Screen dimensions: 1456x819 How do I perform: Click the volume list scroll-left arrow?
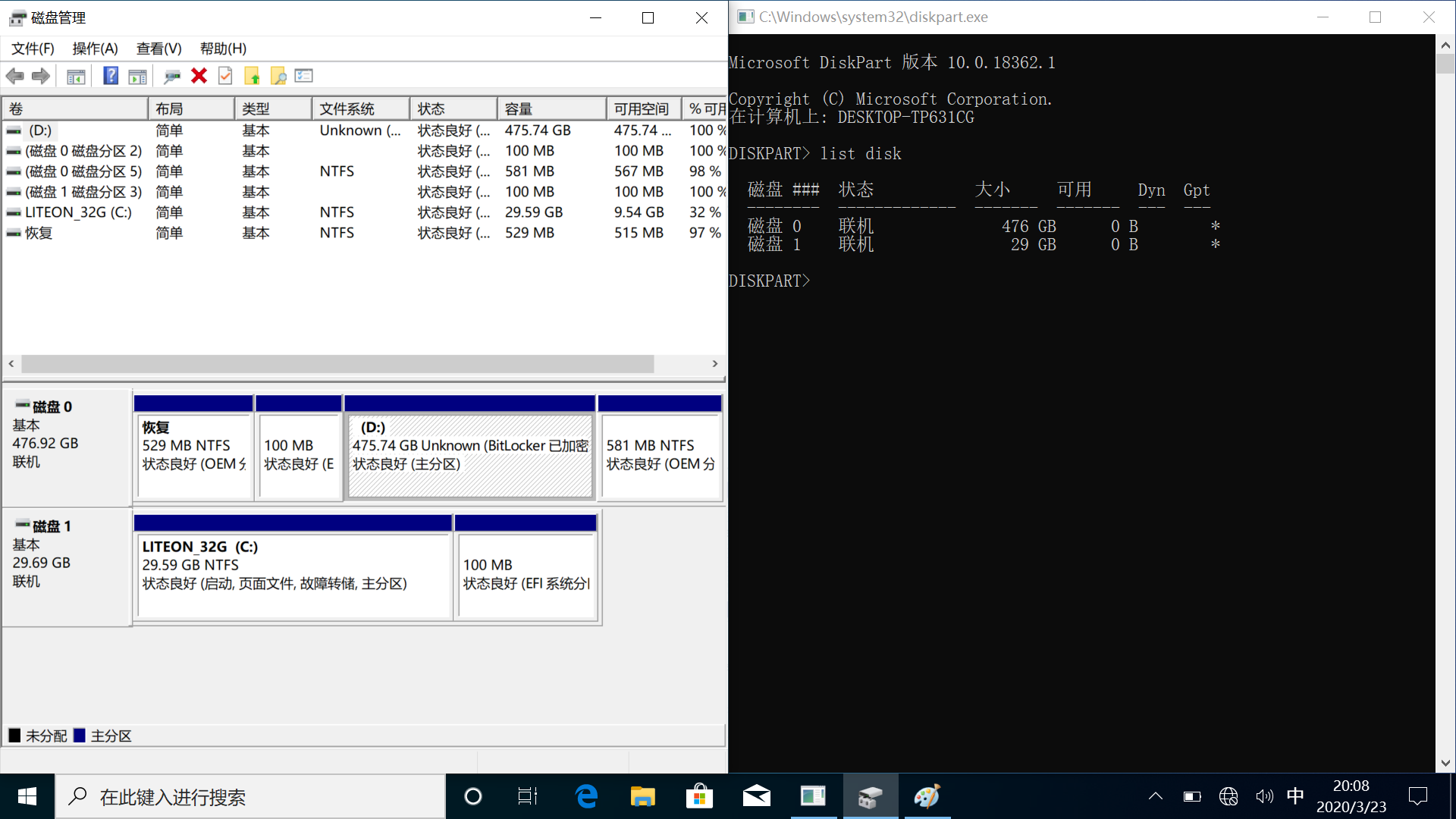11,364
